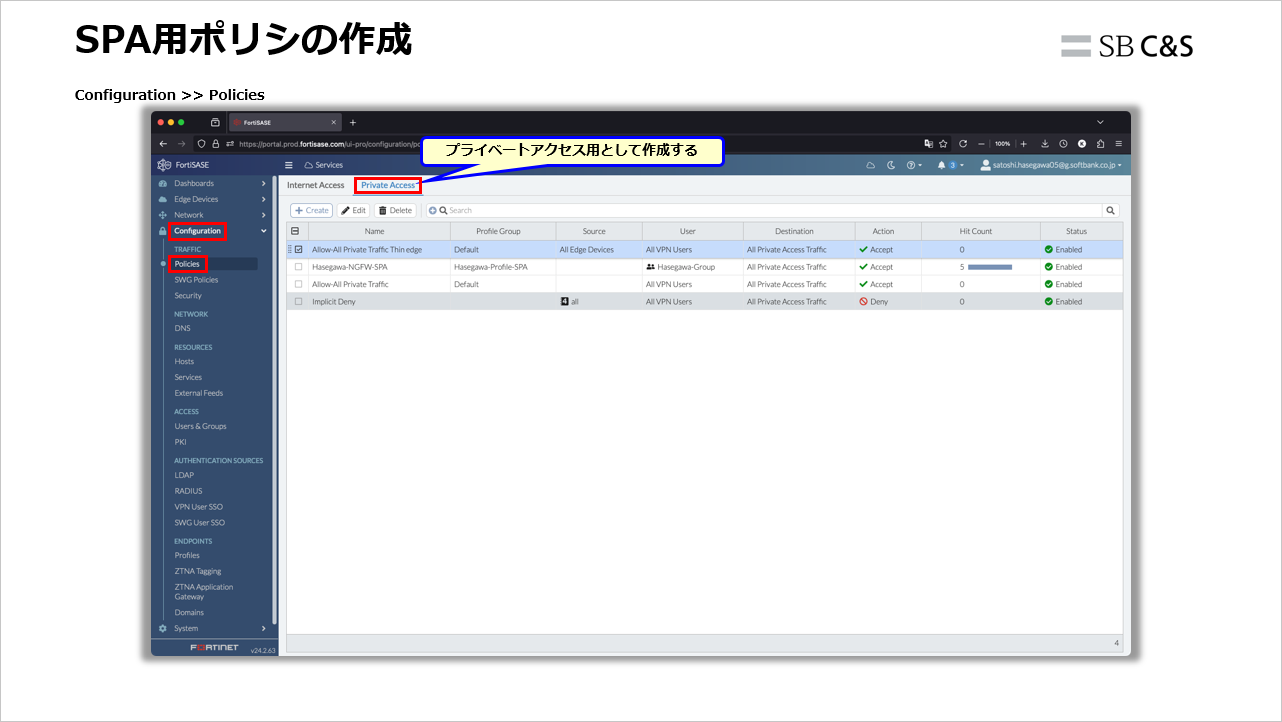Open the help question mark dropdown
The width and height of the screenshot is (1282, 722).
914,165
